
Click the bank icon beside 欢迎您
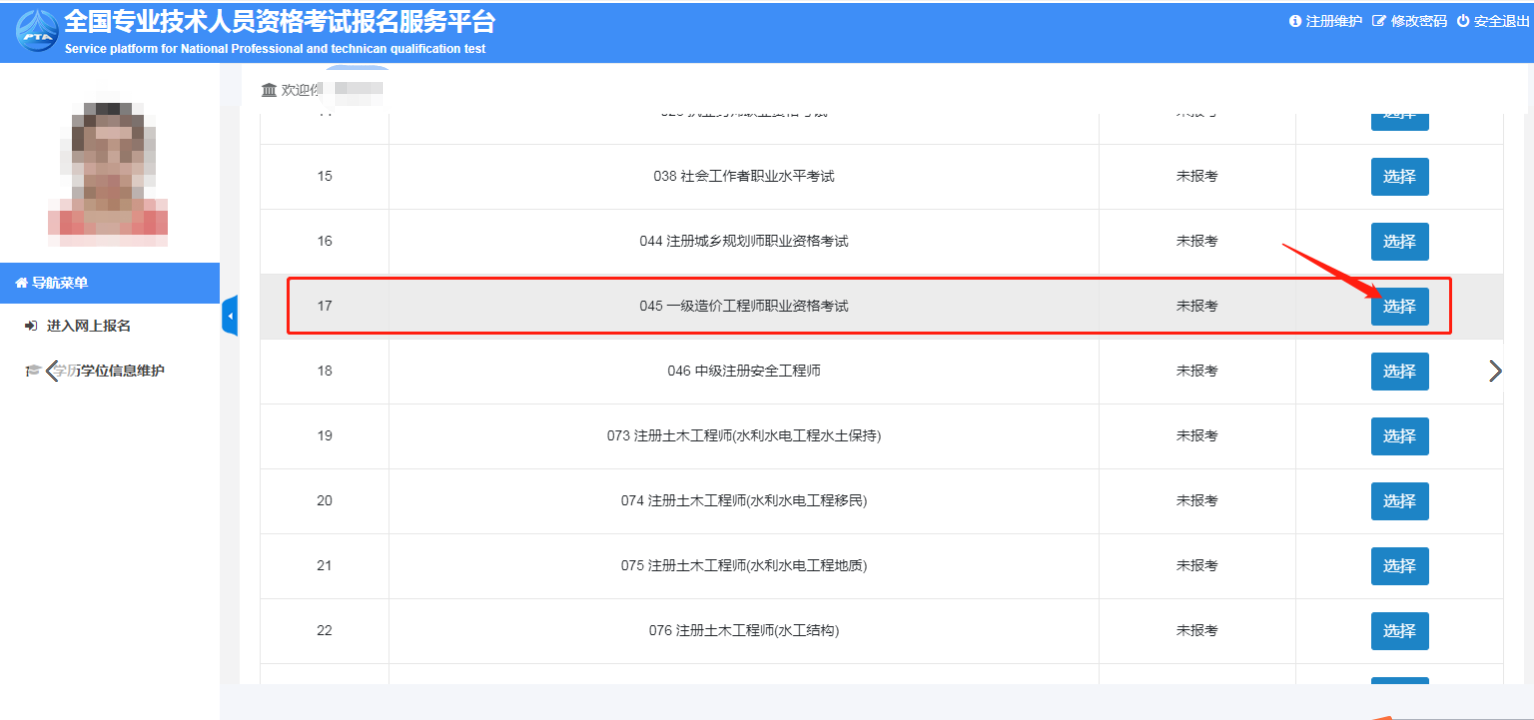(269, 90)
